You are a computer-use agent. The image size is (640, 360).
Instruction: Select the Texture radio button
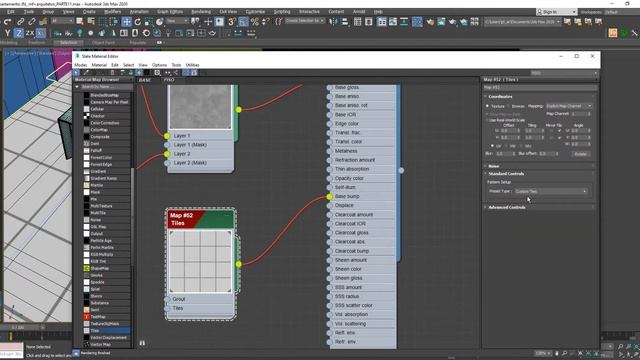pos(487,106)
